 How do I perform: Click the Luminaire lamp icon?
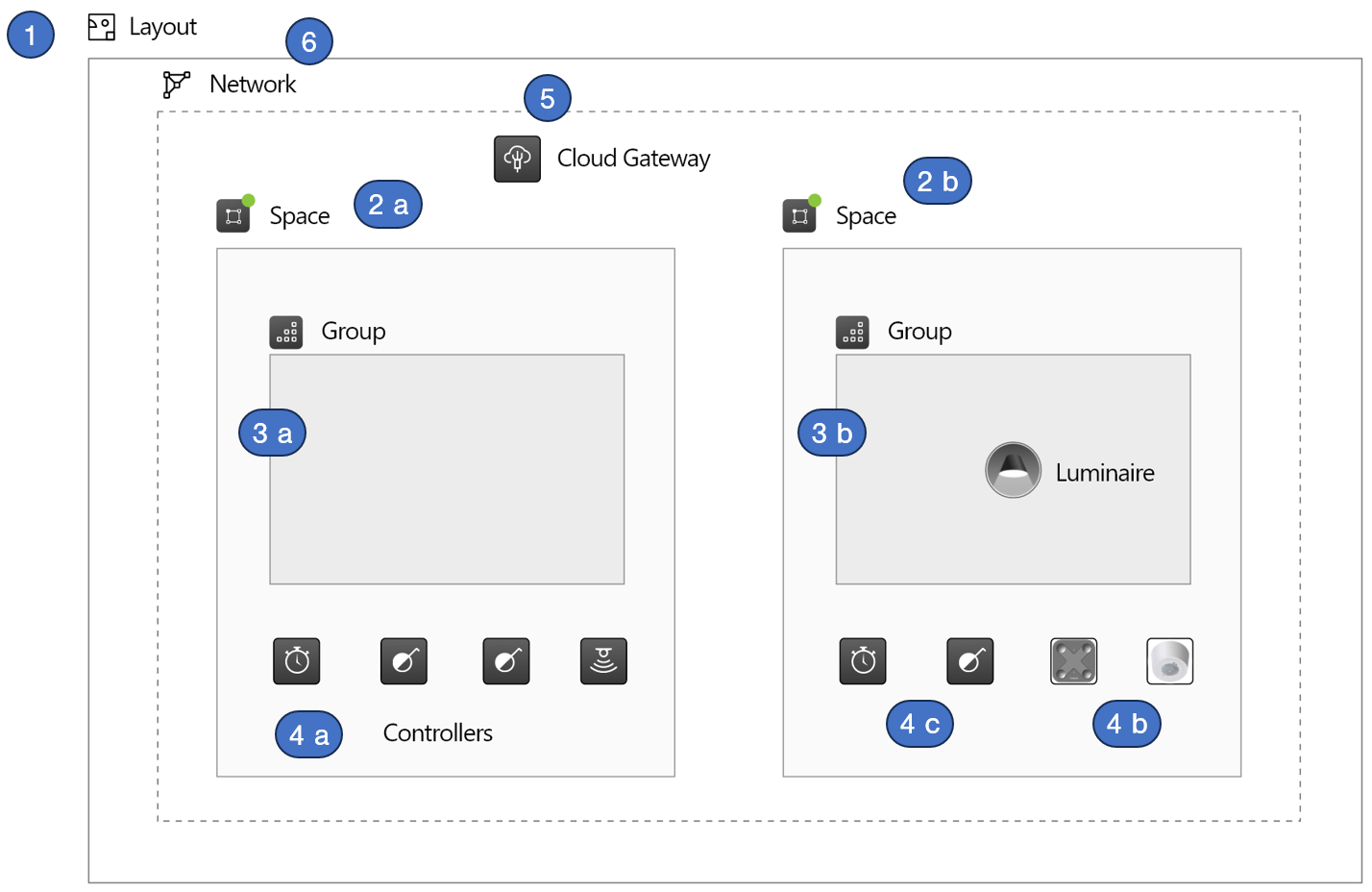point(1013,470)
